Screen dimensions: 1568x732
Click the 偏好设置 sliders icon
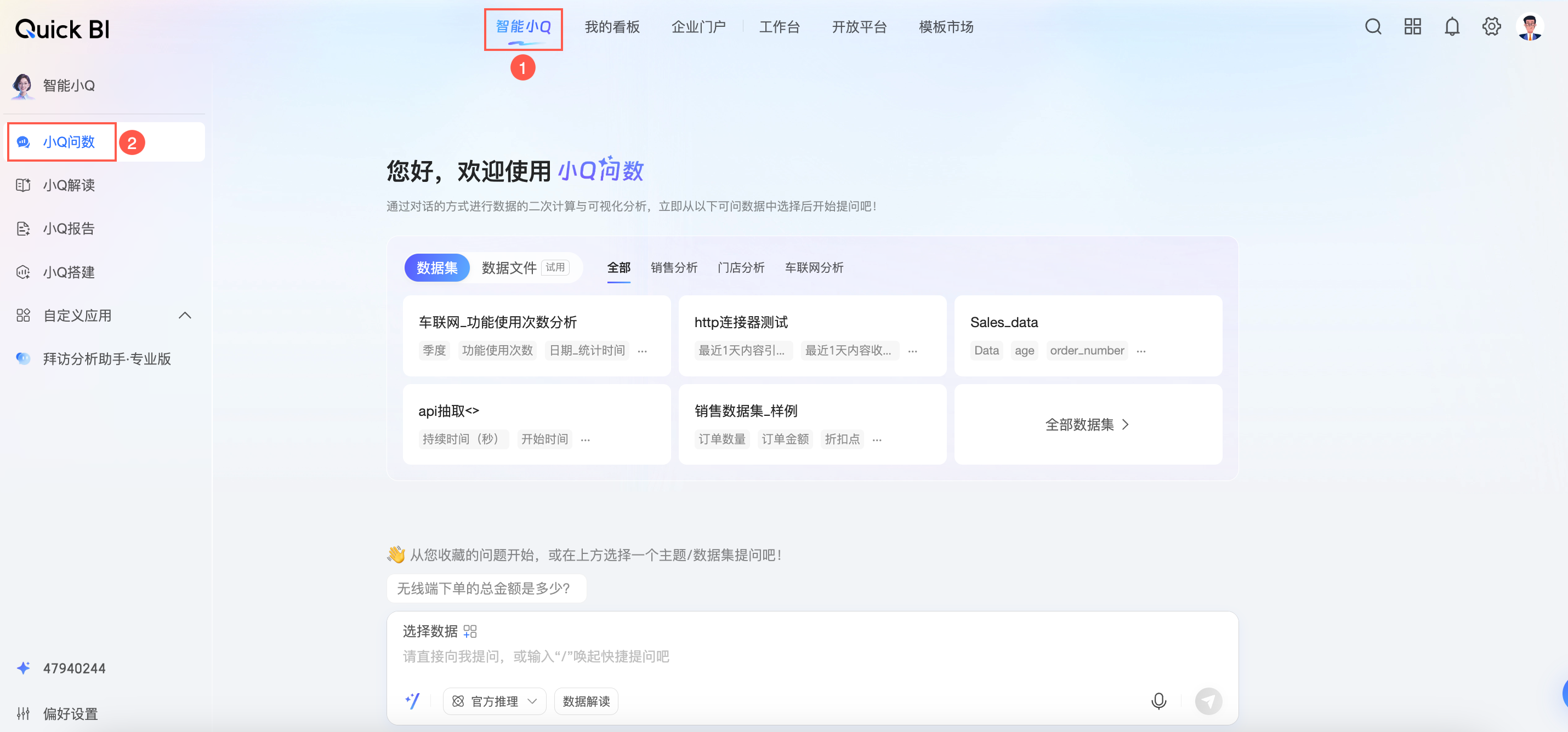(x=23, y=713)
